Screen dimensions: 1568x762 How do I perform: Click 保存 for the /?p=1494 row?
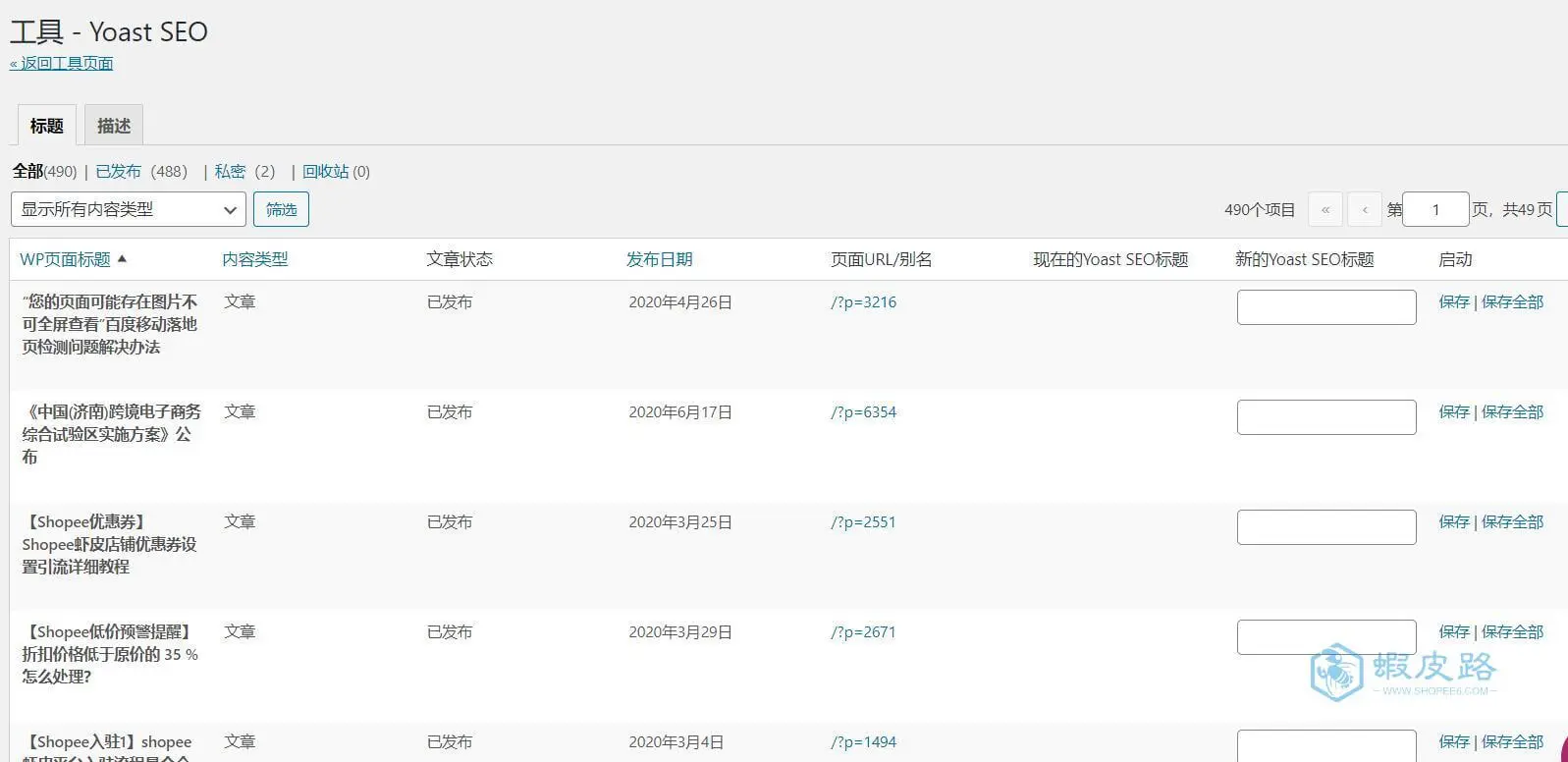(x=1454, y=742)
